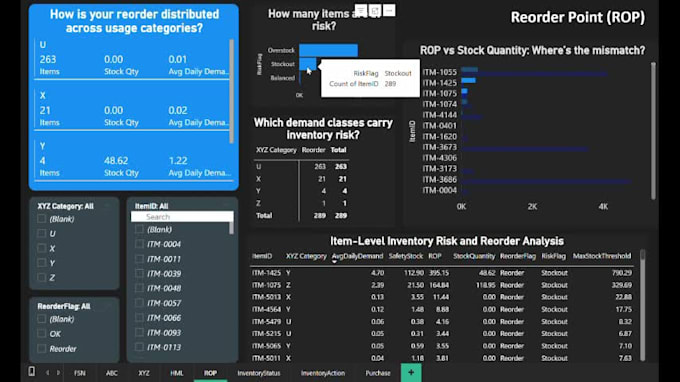Add a new page with plus button
The width and height of the screenshot is (680, 382).
pos(411,372)
